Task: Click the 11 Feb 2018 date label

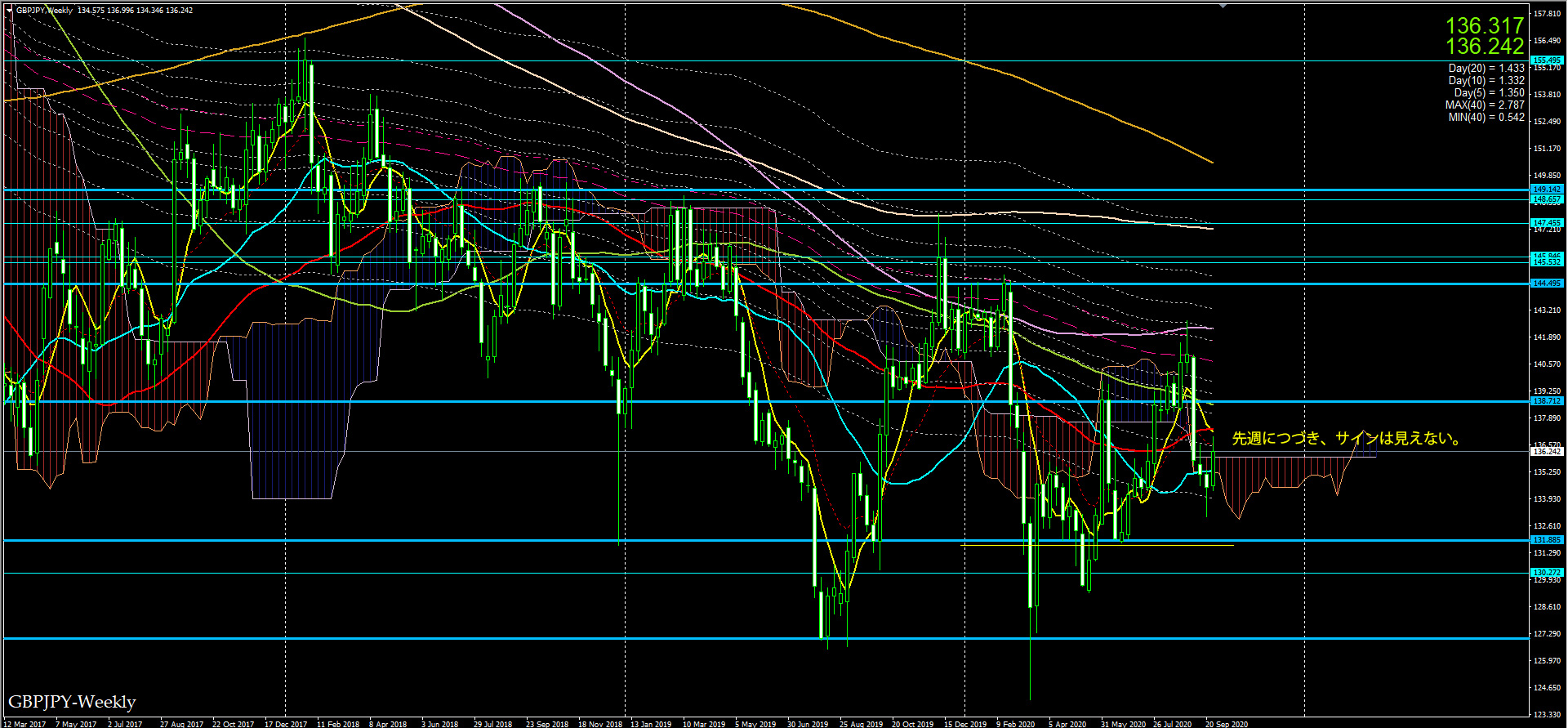Action: point(338,724)
